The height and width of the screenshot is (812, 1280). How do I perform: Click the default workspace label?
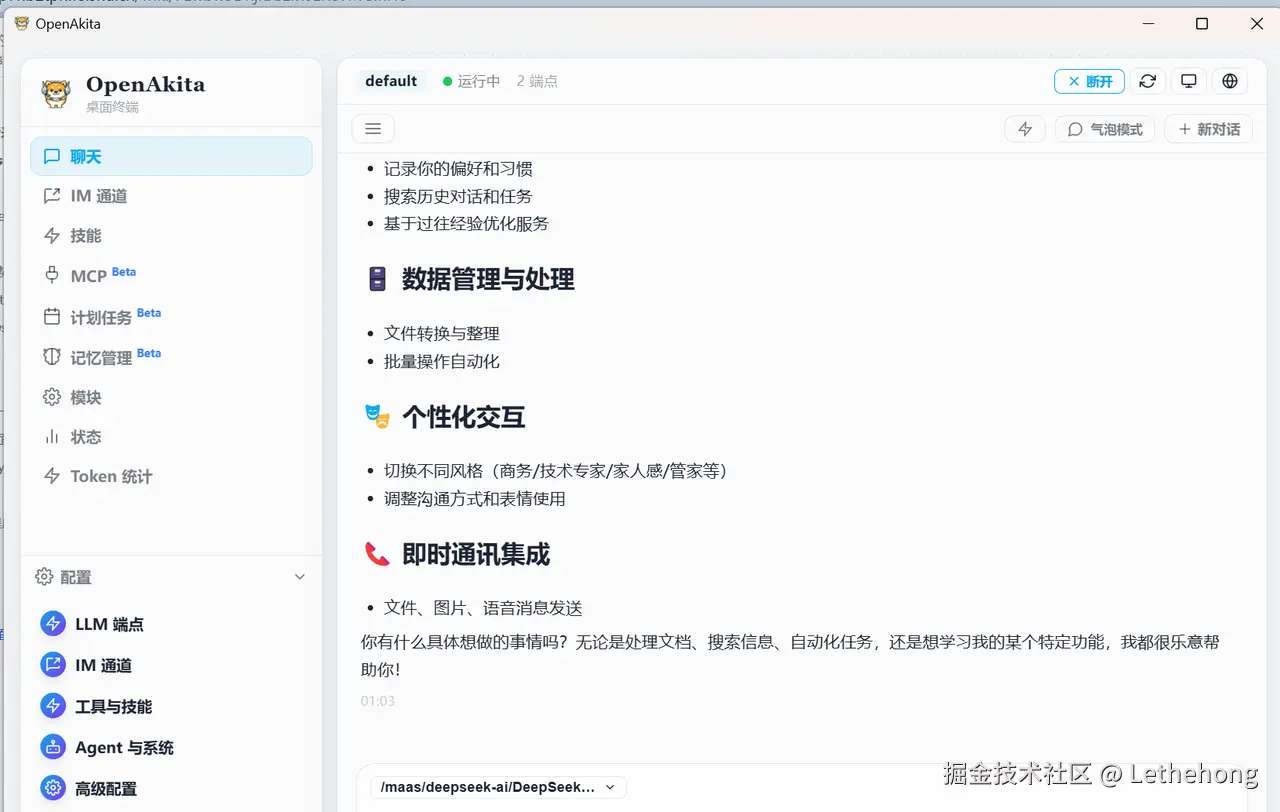point(391,81)
